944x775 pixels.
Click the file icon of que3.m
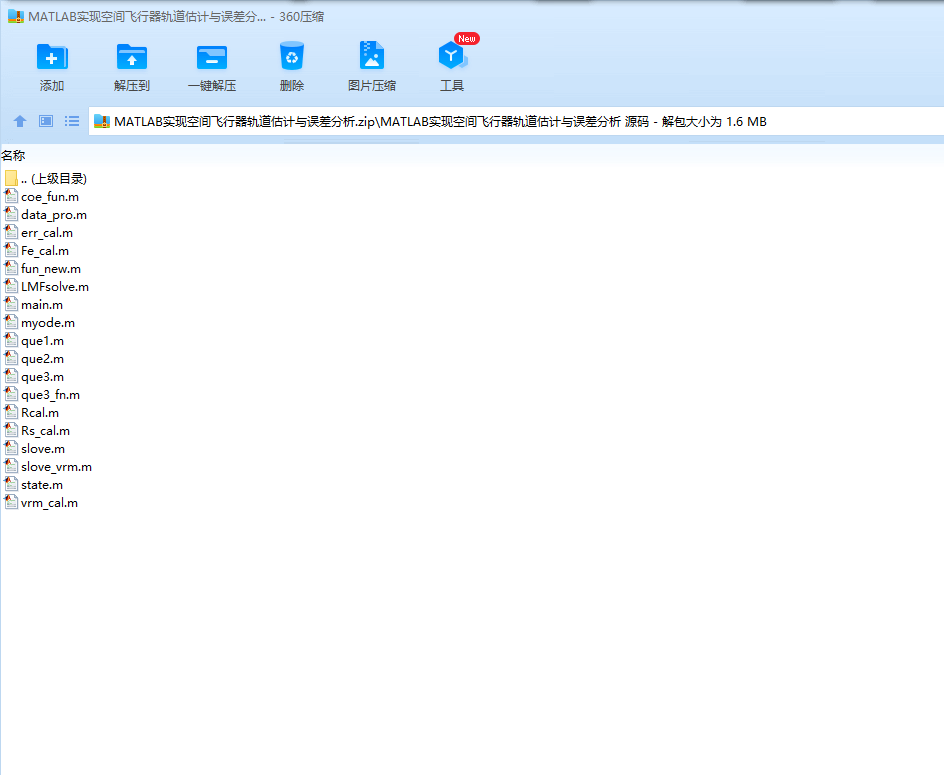(x=11, y=377)
